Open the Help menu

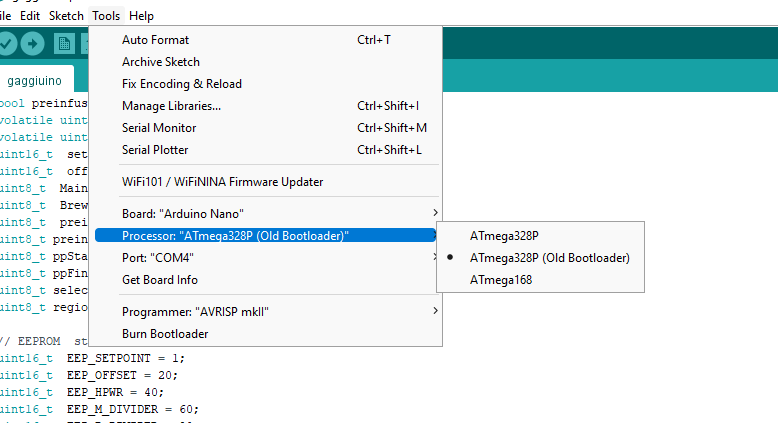141,16
